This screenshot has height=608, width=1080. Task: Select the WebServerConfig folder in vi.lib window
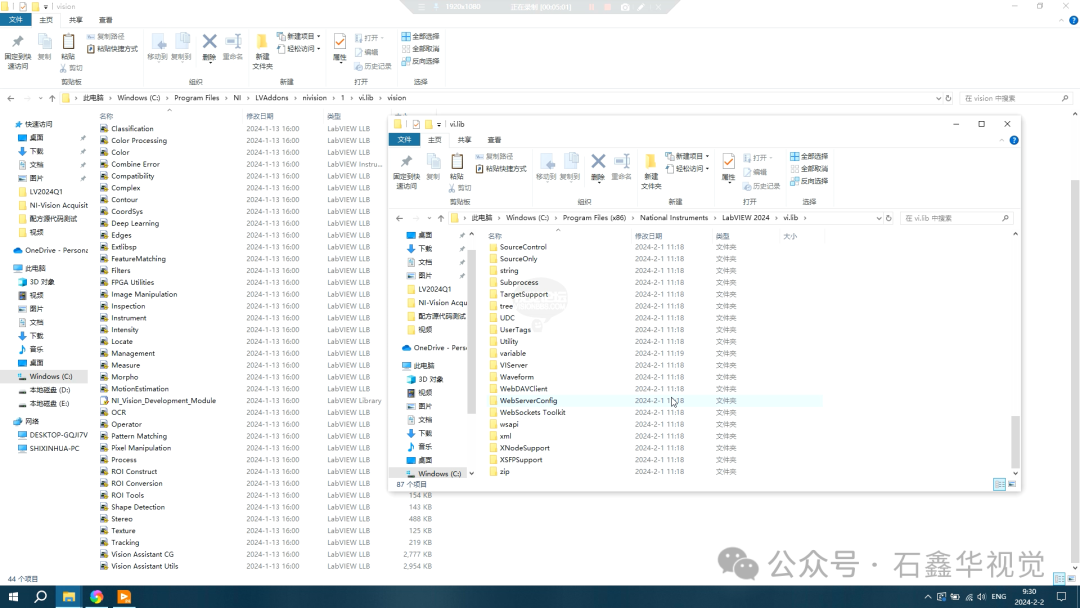pyautogui.click(x=528, y=401)
